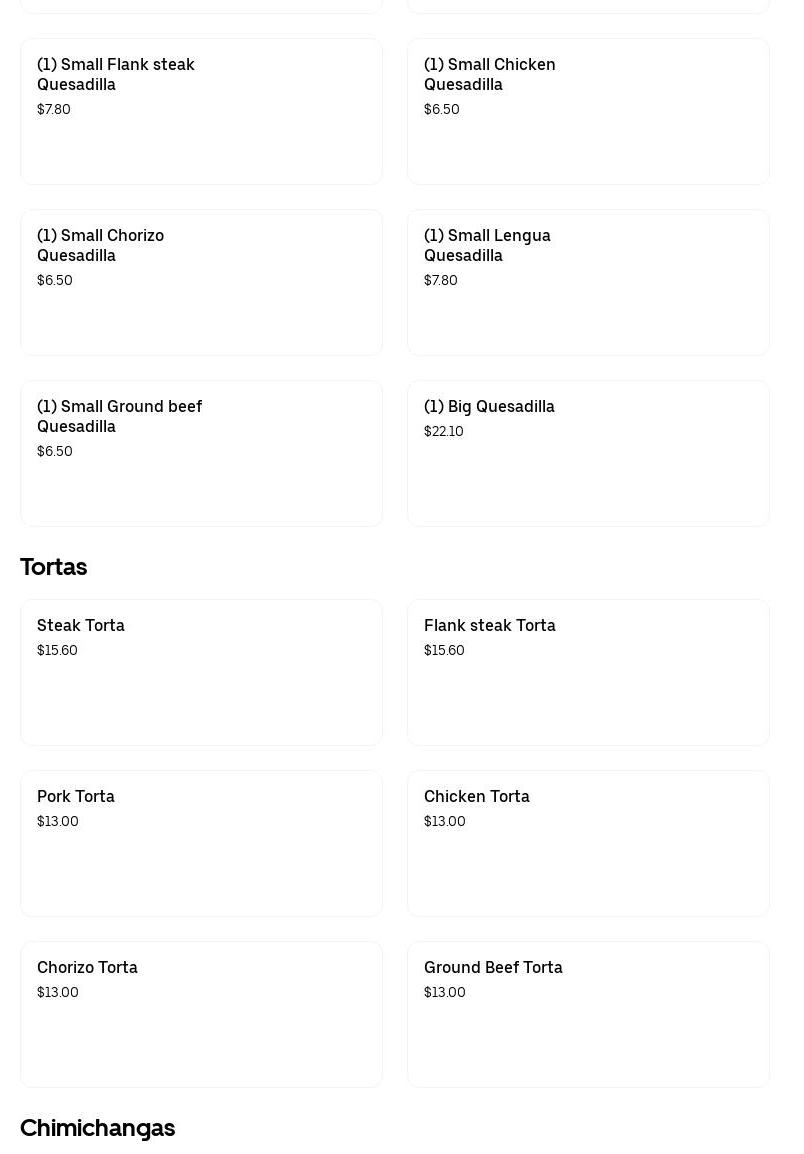Open the Small Flank steak Quesadilla item
Viewport: 804px width, 1154px height.
click(x=201, y=111)
